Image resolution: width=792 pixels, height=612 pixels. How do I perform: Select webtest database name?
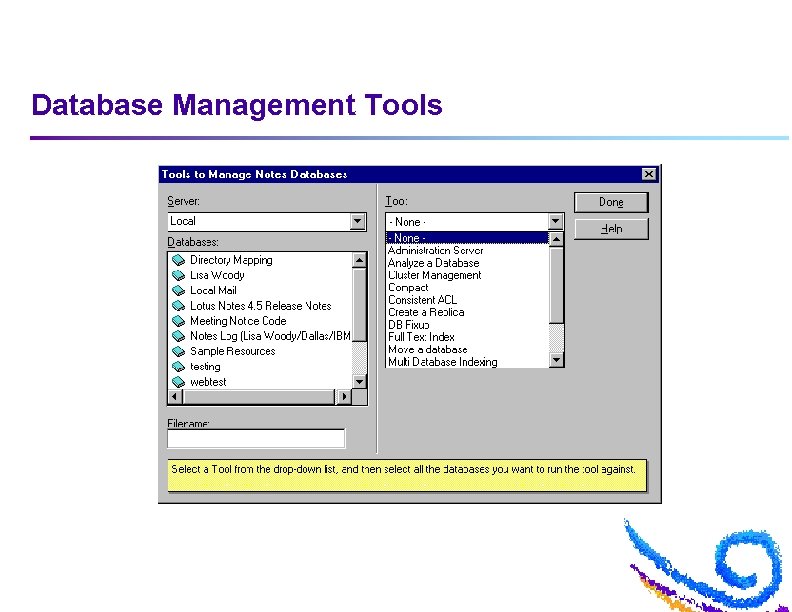[208, 382]
